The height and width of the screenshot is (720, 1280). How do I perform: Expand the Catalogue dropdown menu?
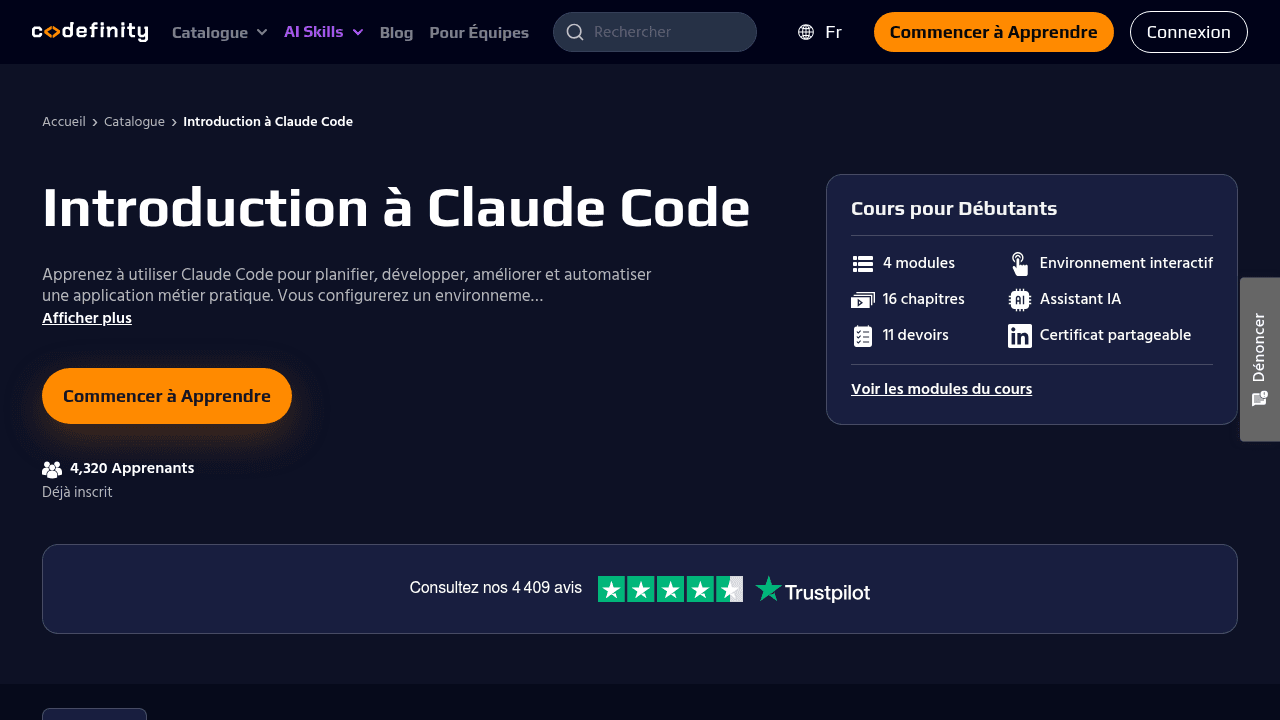point(219,32)
